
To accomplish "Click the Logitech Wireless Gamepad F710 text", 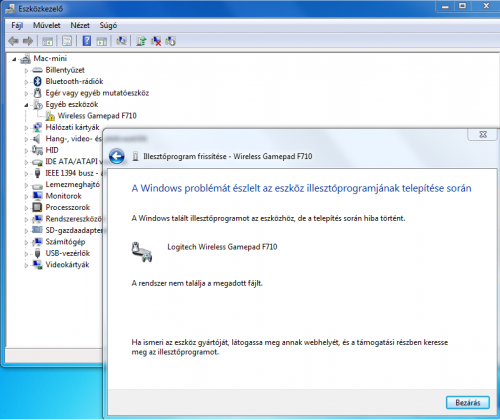I will coord(222,247).
